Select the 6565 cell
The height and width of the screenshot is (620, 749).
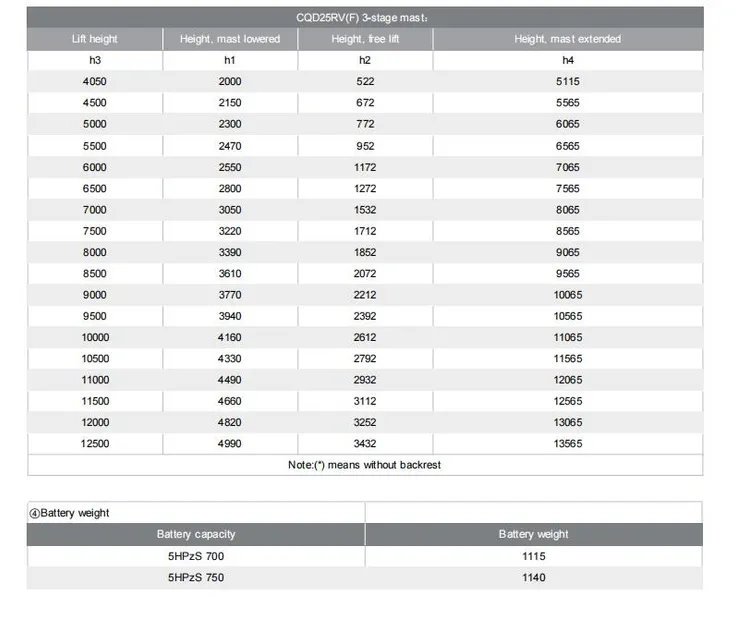coord(567,146)
